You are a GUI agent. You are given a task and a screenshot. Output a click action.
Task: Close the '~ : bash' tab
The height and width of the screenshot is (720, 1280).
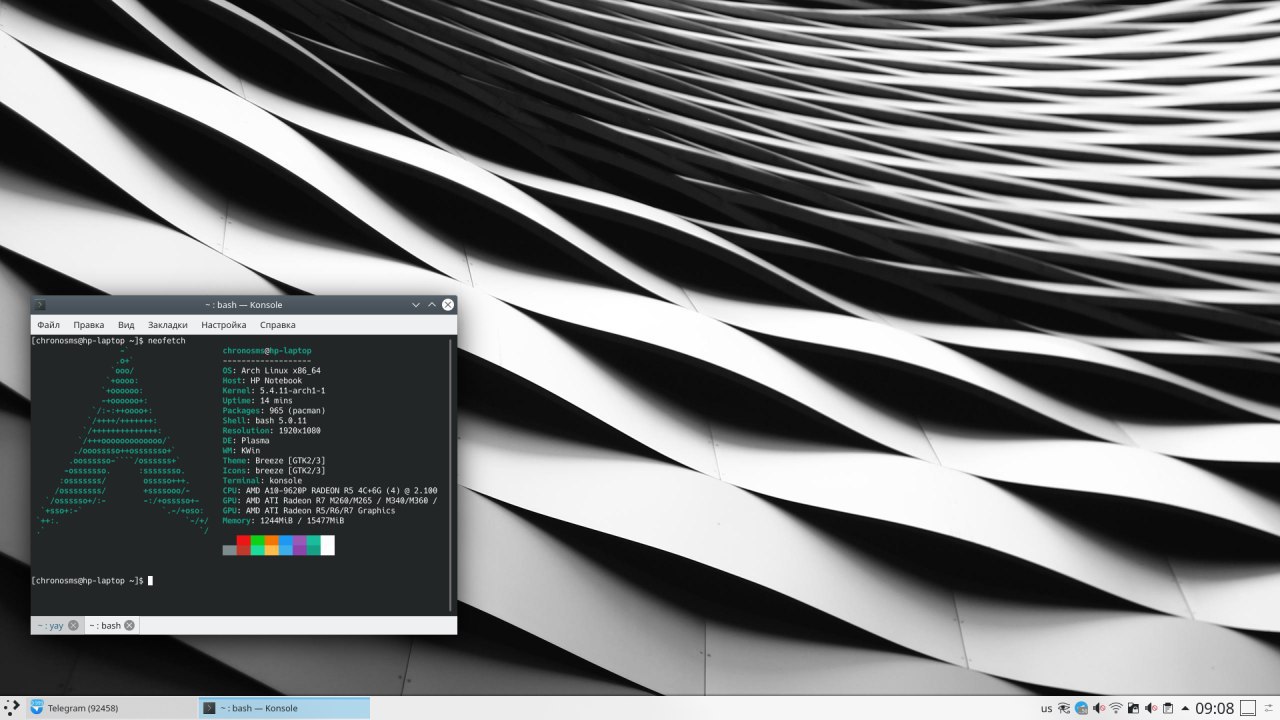129,625
